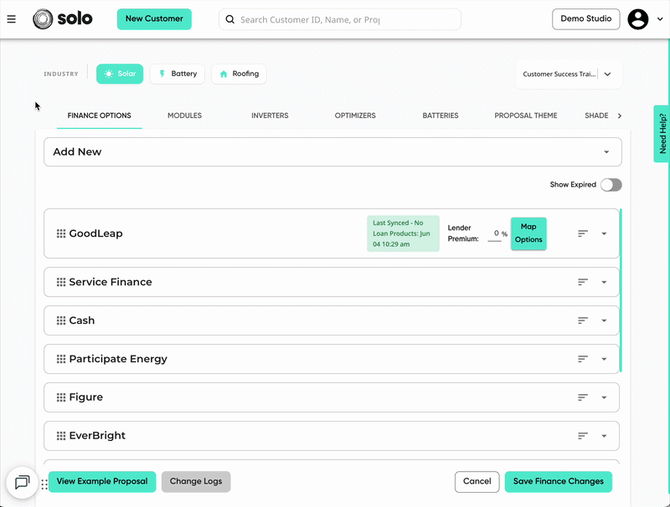Screen dimensions: 670x507
Task: Open the Need Help? side tab
Action: [661, 134]
